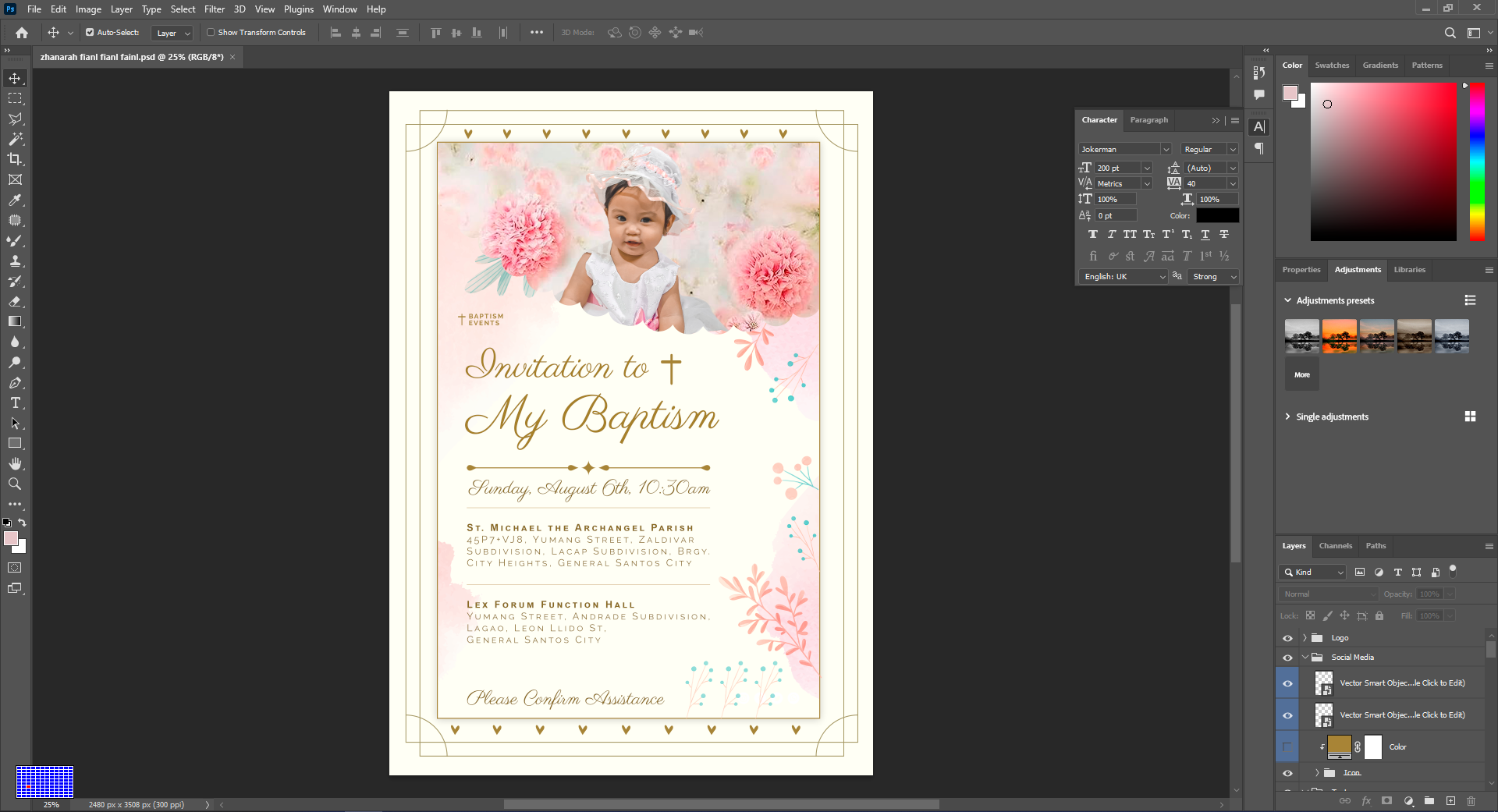Hide the first Vector Smart Object layer
The height and width of the screenshot is (812, 1498).
1287,683
